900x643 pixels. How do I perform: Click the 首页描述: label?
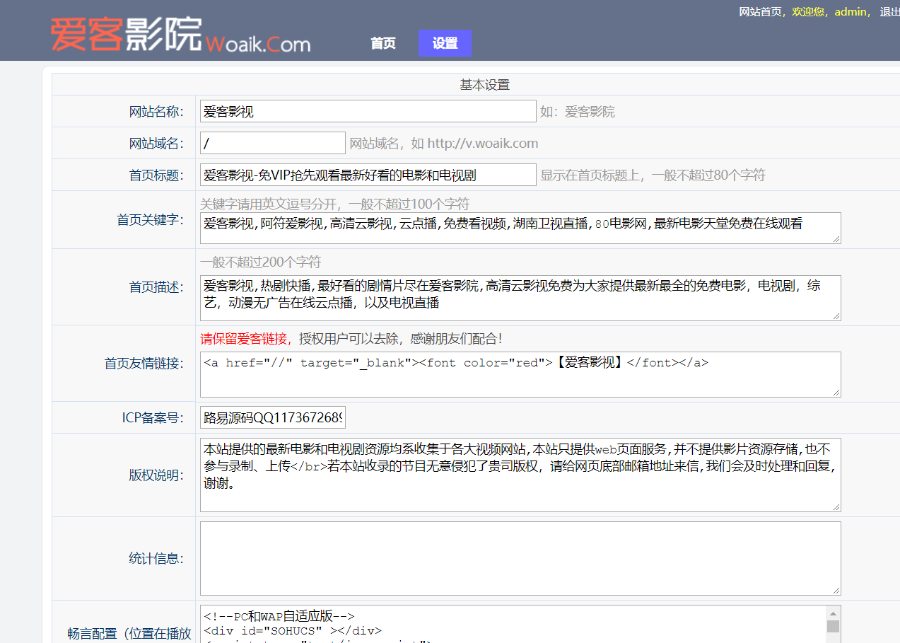pos(156,287)
